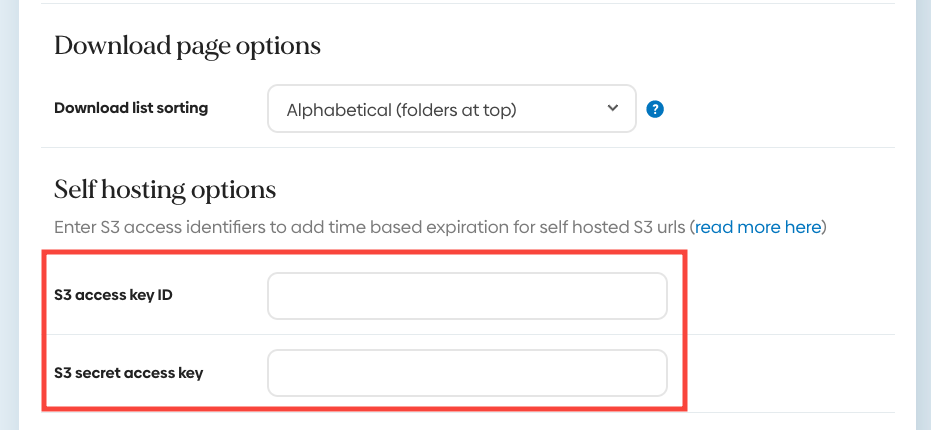
Task: Click the 'S3 access key ID' label
Action: [114, 296]
